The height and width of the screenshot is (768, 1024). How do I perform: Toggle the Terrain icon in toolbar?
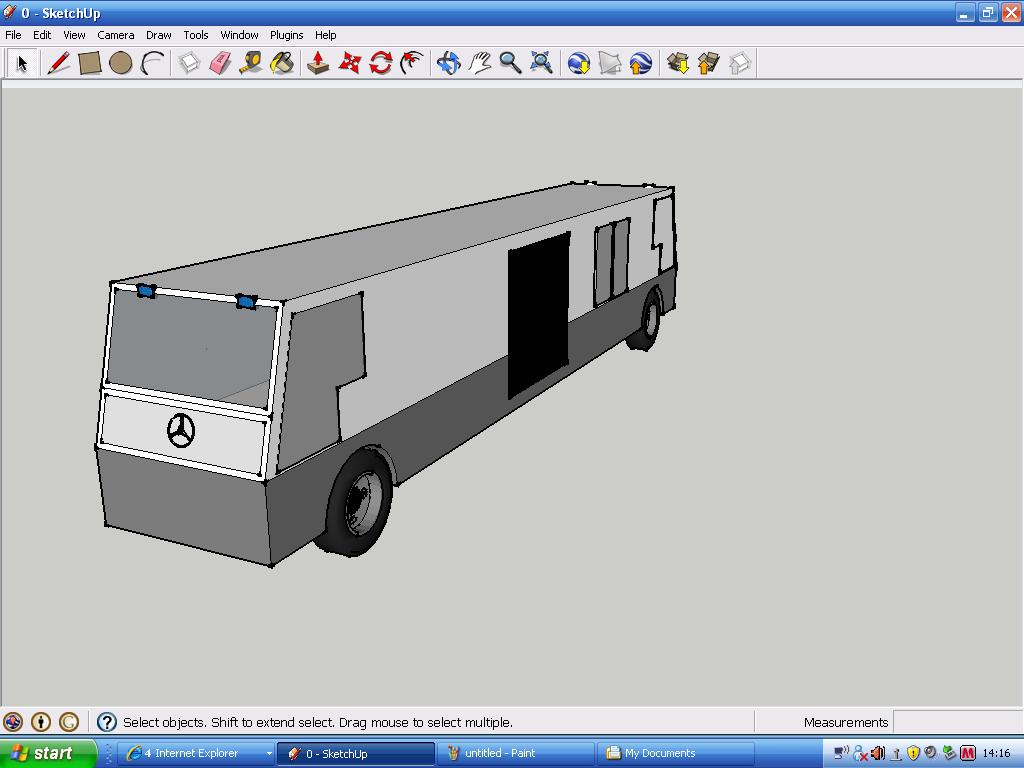point(609,63)
